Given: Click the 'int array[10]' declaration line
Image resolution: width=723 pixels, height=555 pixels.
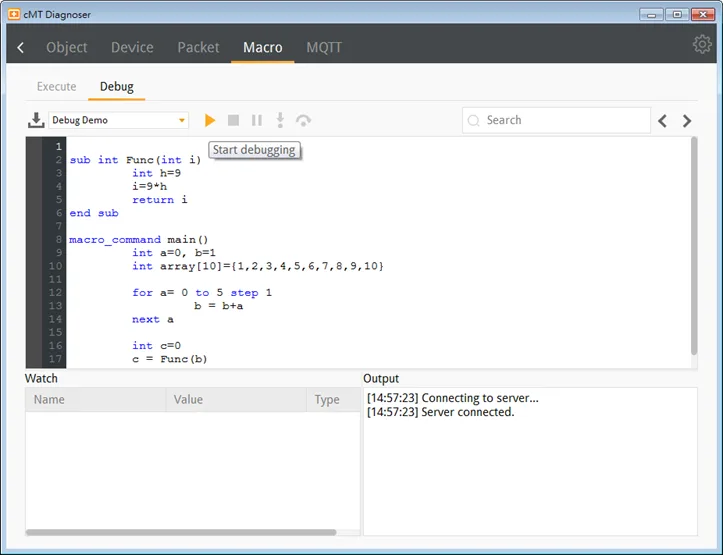Looking at the screenshot, I should click(258, 266).
